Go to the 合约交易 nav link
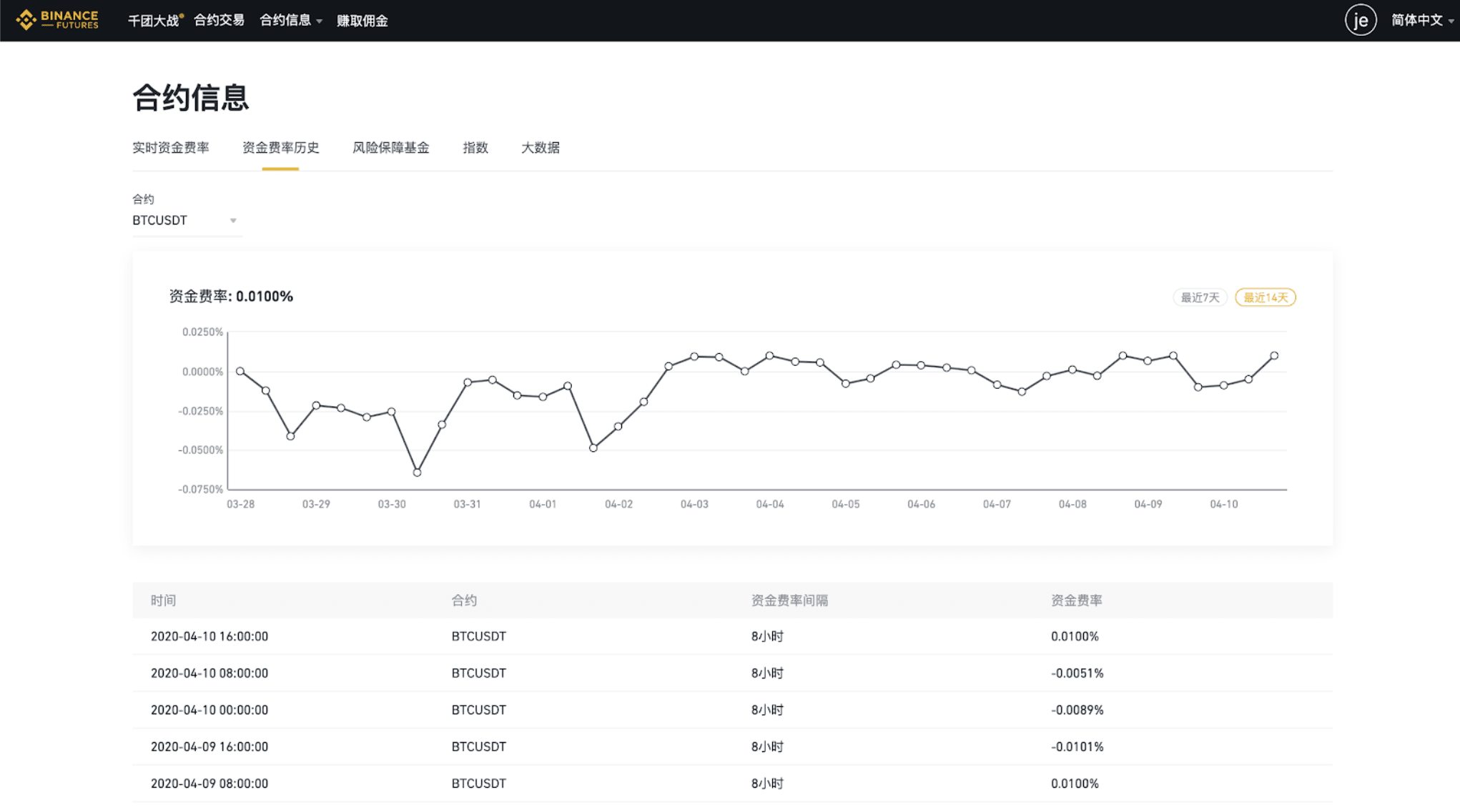 219,21
